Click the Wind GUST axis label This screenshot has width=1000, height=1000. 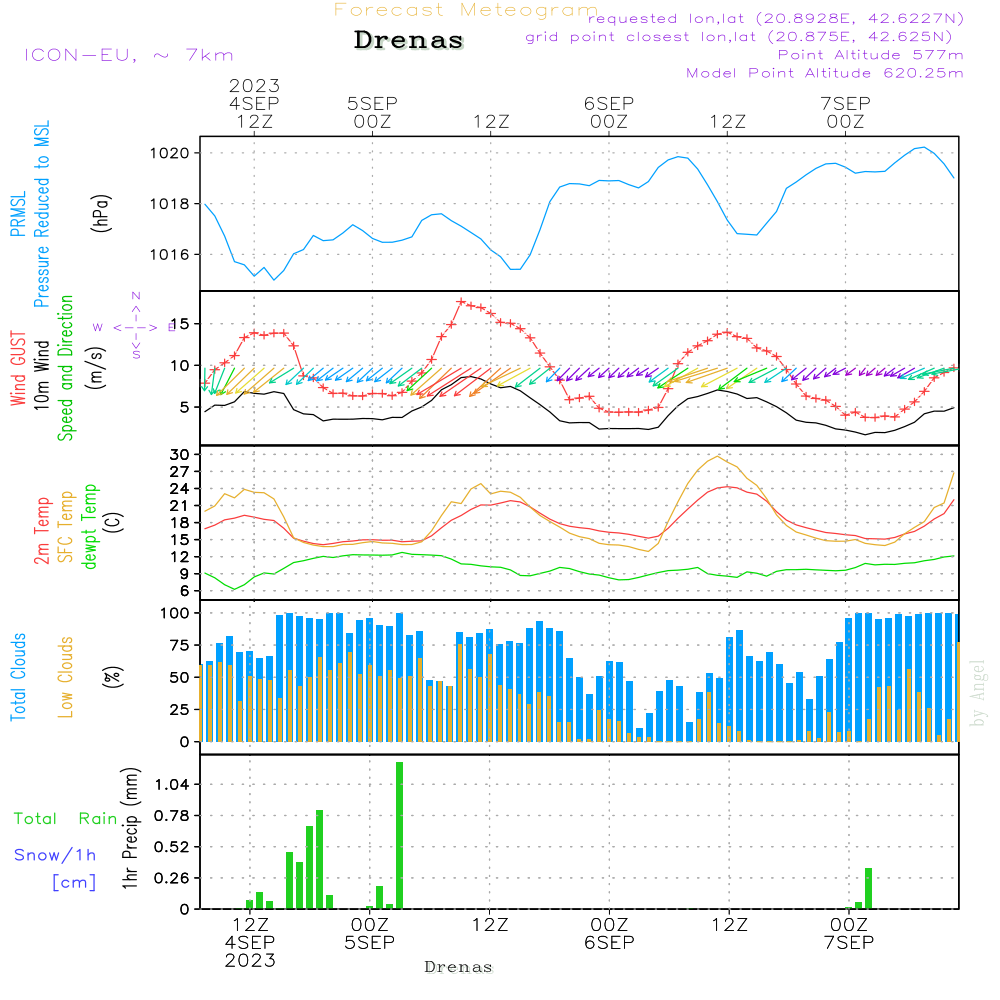click(18, 368)
